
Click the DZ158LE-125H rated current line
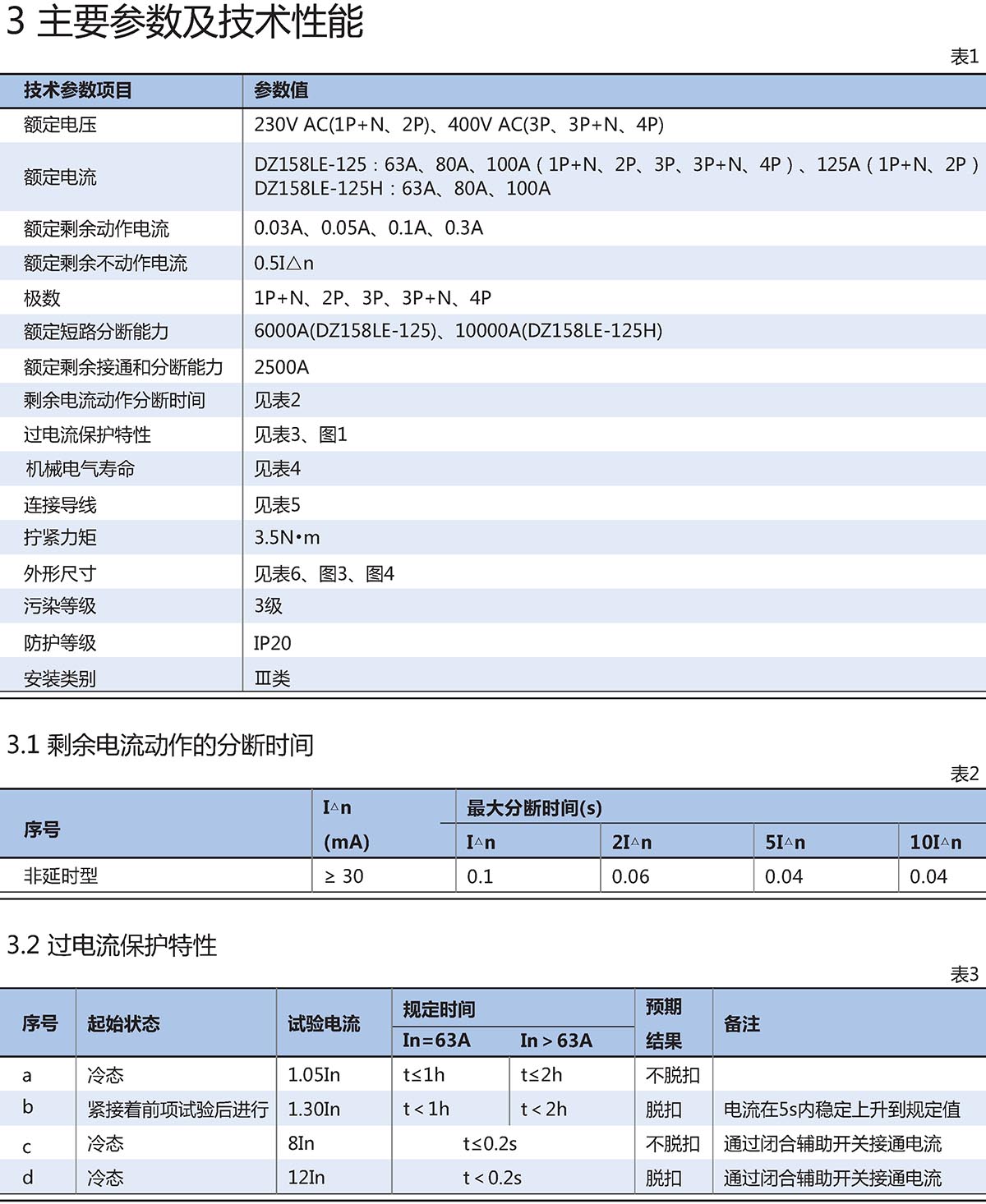pyautogui.click(x=402, y=189)
